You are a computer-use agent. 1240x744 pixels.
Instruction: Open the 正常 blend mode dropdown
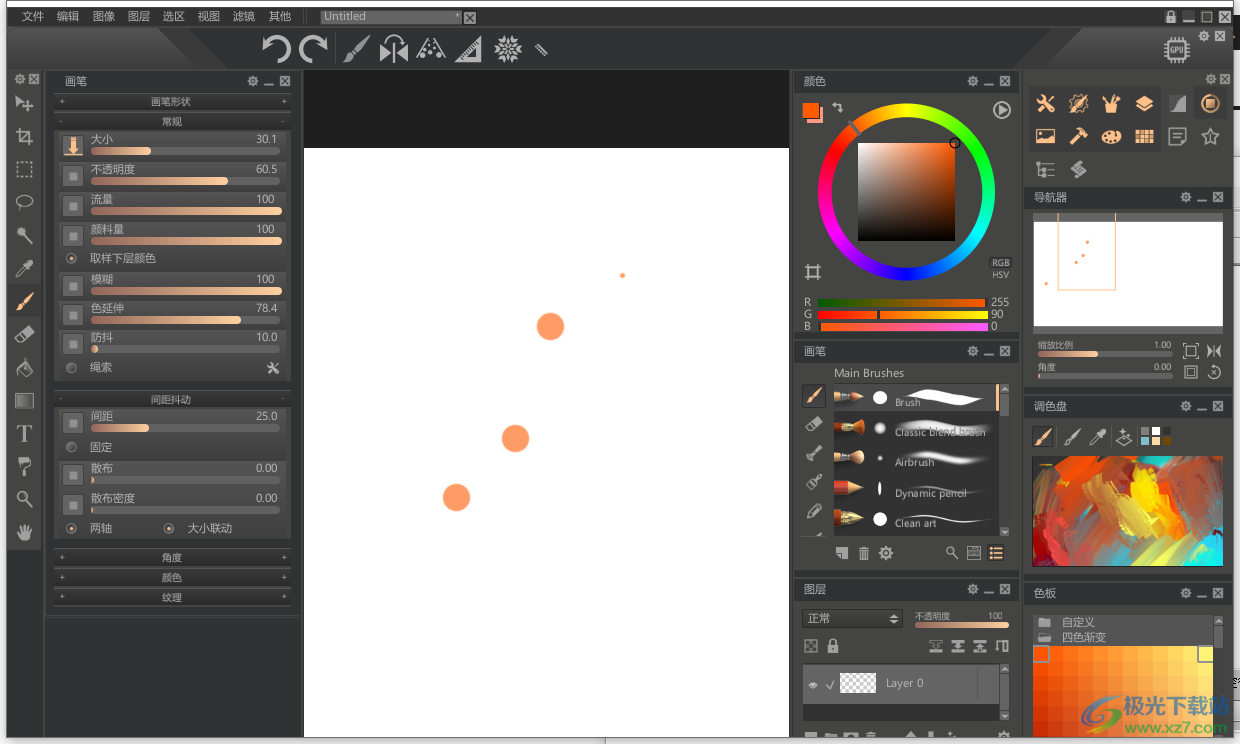click(x=852, y=619)
